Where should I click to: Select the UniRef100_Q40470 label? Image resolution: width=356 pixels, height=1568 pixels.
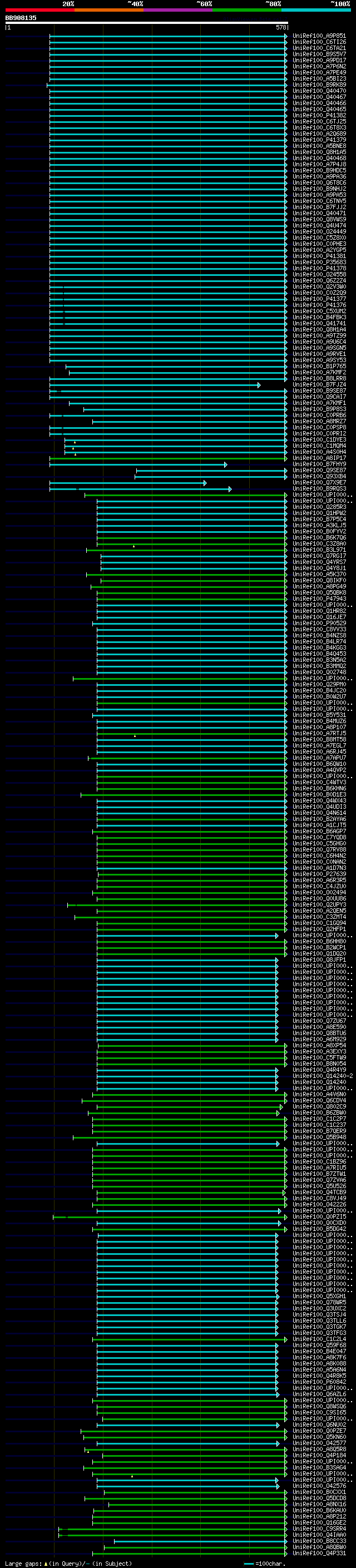coord(319,91)
